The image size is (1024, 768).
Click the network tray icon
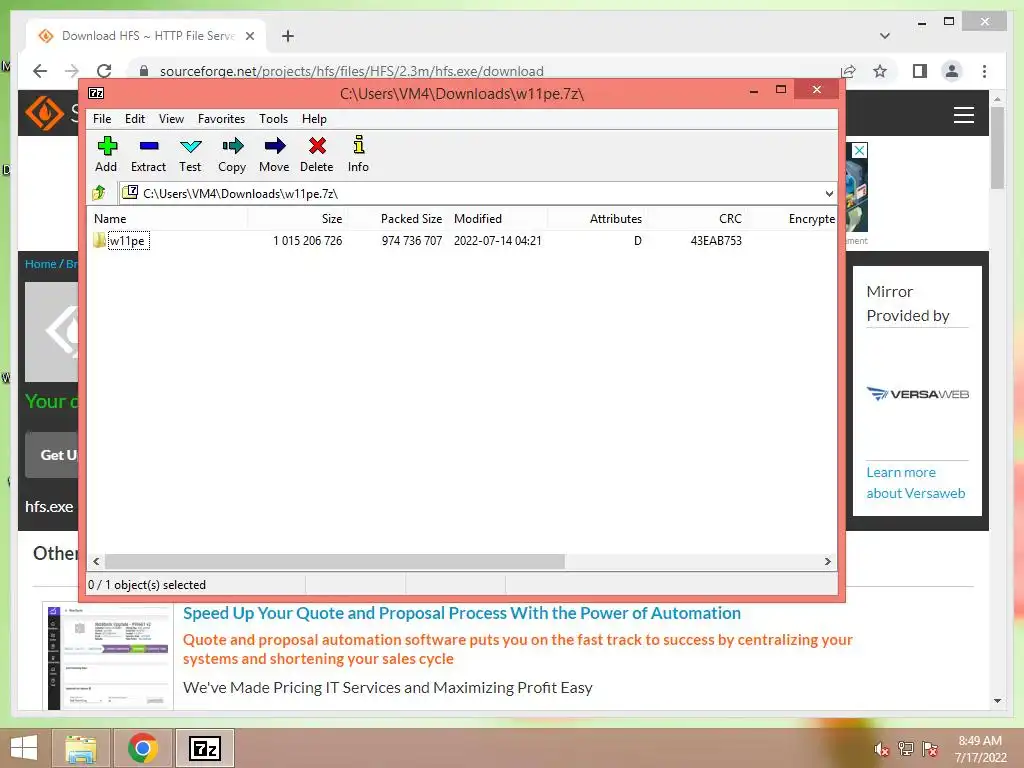tap(906, 749)
